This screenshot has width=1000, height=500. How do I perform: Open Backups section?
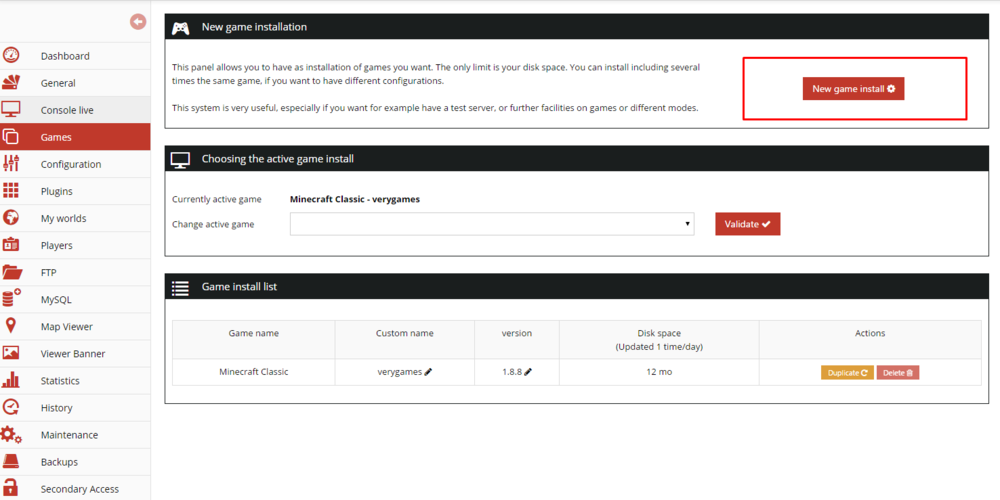59,462
